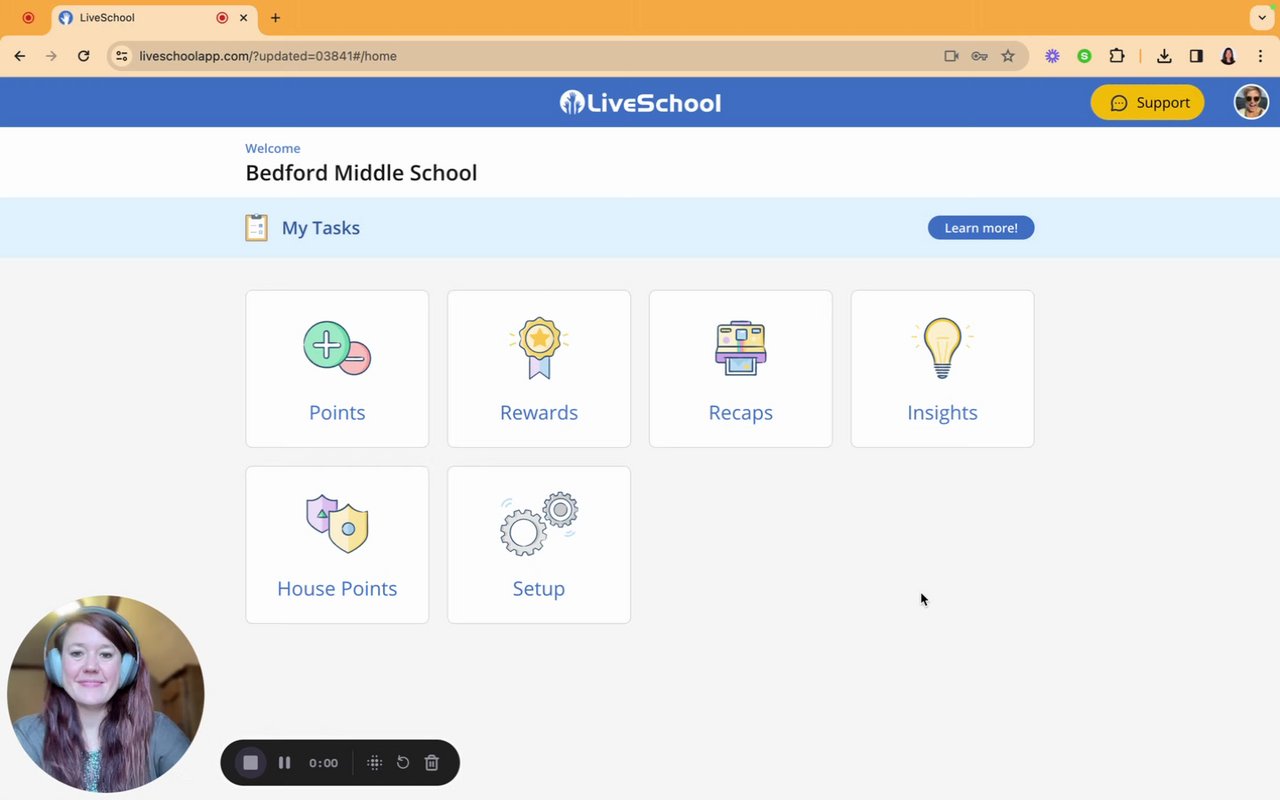Open Chrome three-dot menu
This screenshot has width=1280, height=800.
pyautogui.click(x=1260, y=56)
